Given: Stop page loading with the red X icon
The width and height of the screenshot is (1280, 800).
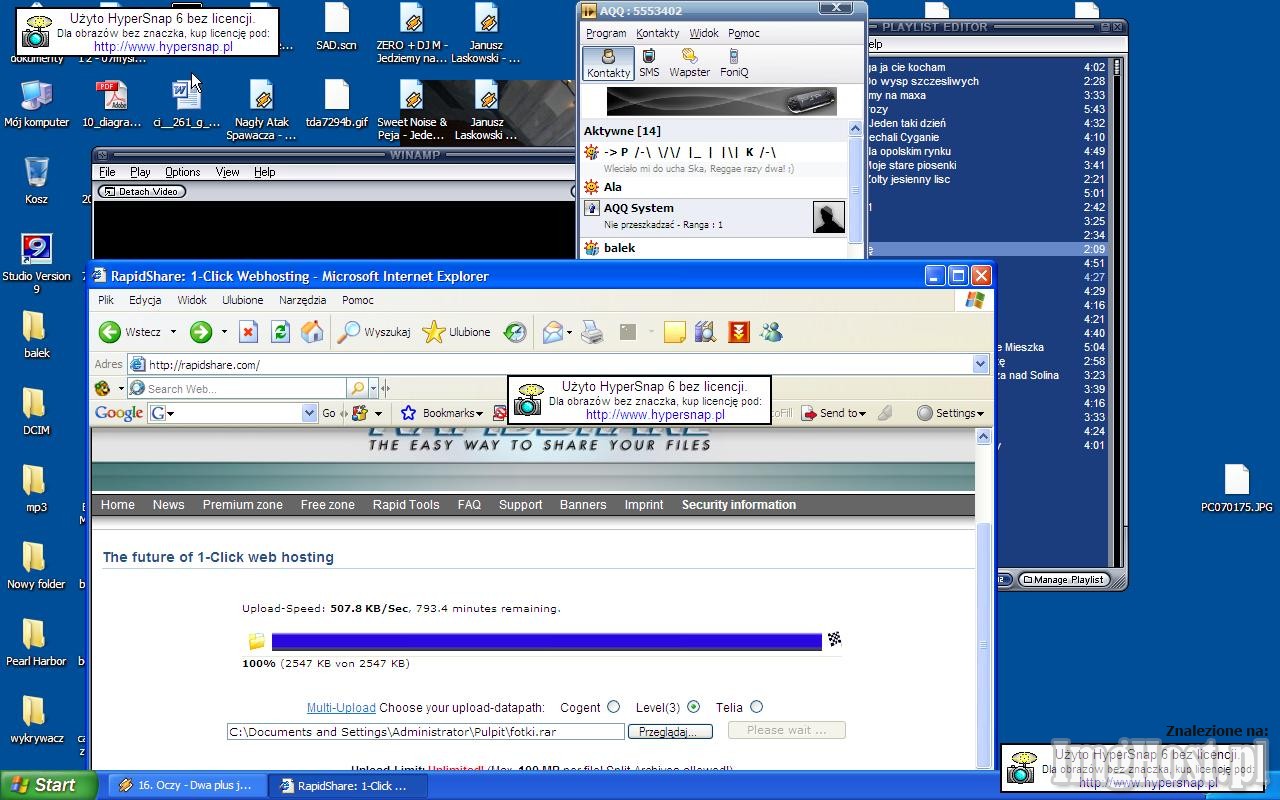Looking at the screenshot, I should (249, 332).
